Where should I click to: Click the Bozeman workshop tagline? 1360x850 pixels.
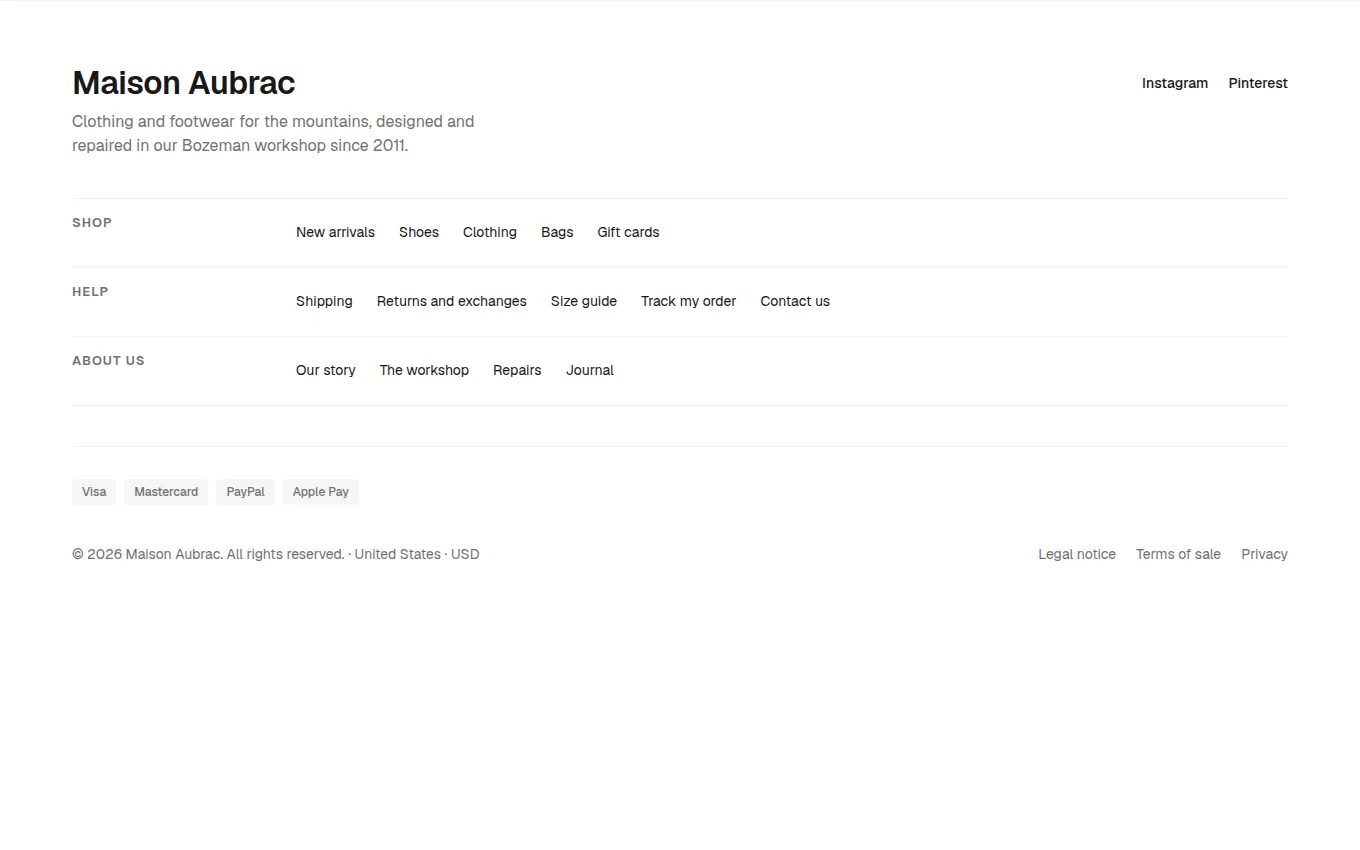[273, 133]
